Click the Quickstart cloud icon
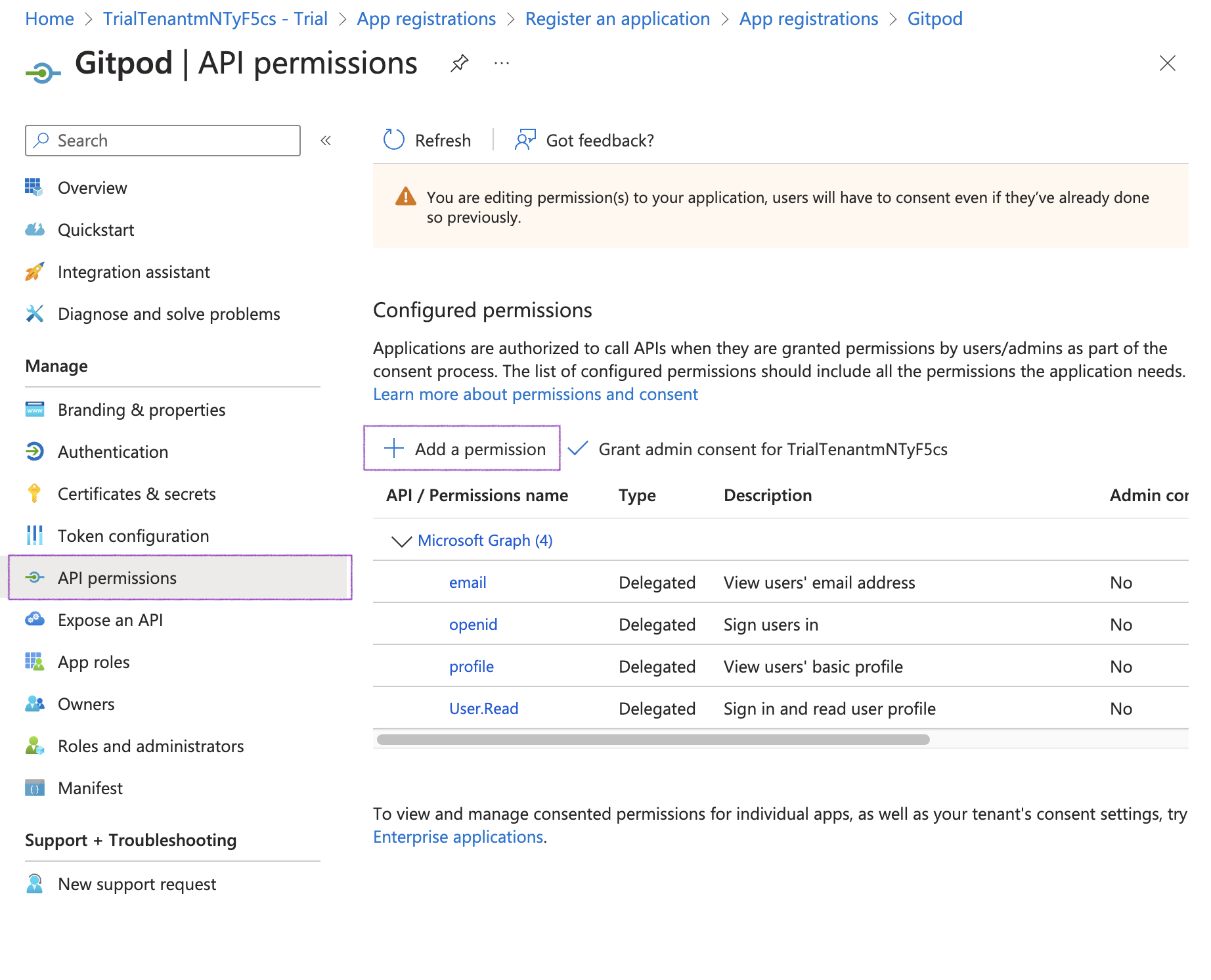Image resolution: width=1211 pixels, height=980 pixels. pyautogui.click(x=35, y=230)
